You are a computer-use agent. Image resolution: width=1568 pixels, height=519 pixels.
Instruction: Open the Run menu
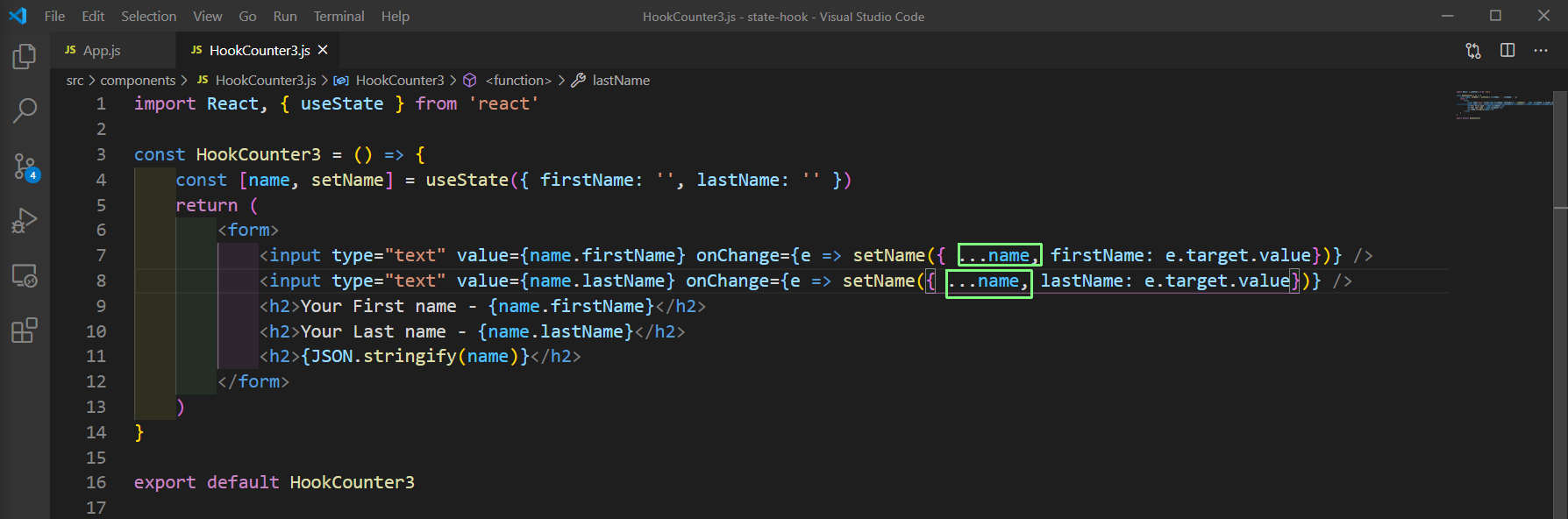click(285, 16)
